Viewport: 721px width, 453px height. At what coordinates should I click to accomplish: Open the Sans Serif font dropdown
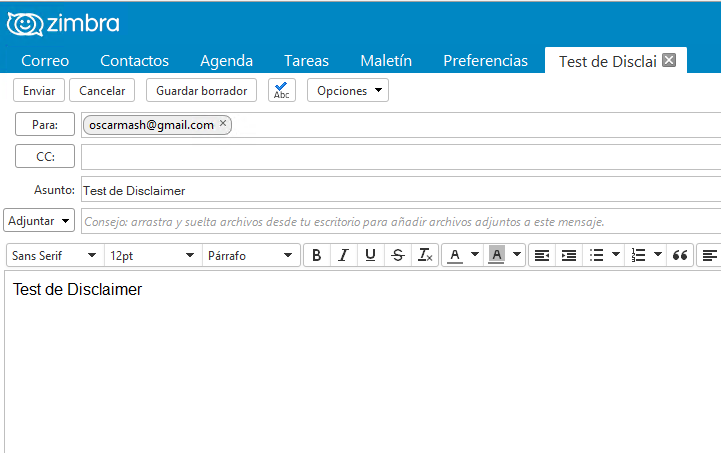click(x=55, y=255)
